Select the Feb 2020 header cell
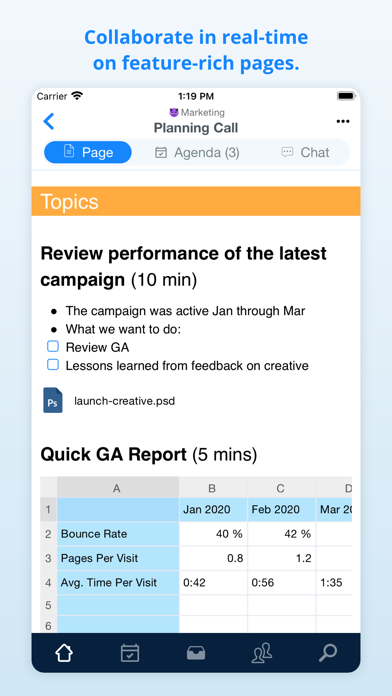 281,510
